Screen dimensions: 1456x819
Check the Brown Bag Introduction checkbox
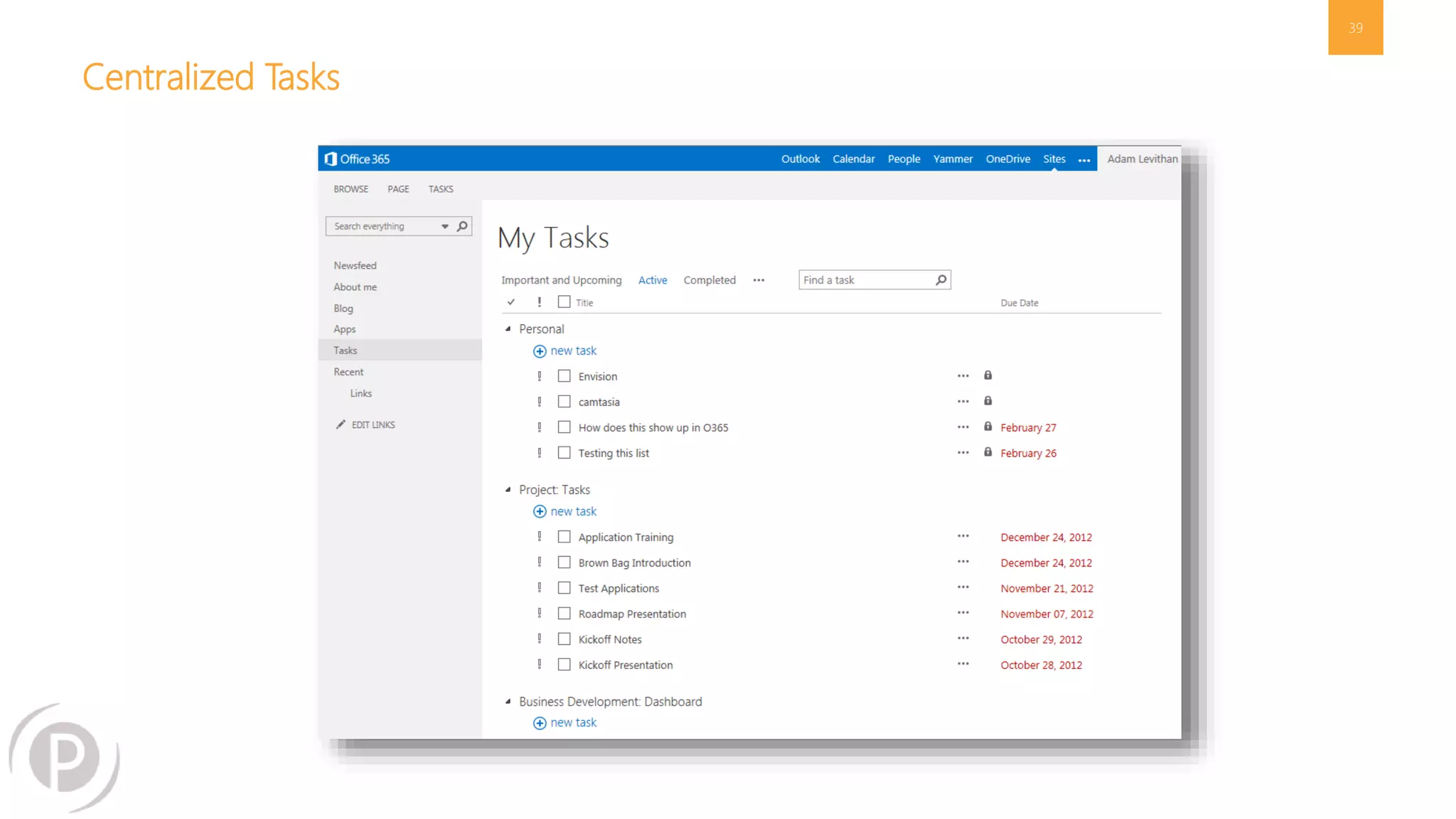[564, 562]
